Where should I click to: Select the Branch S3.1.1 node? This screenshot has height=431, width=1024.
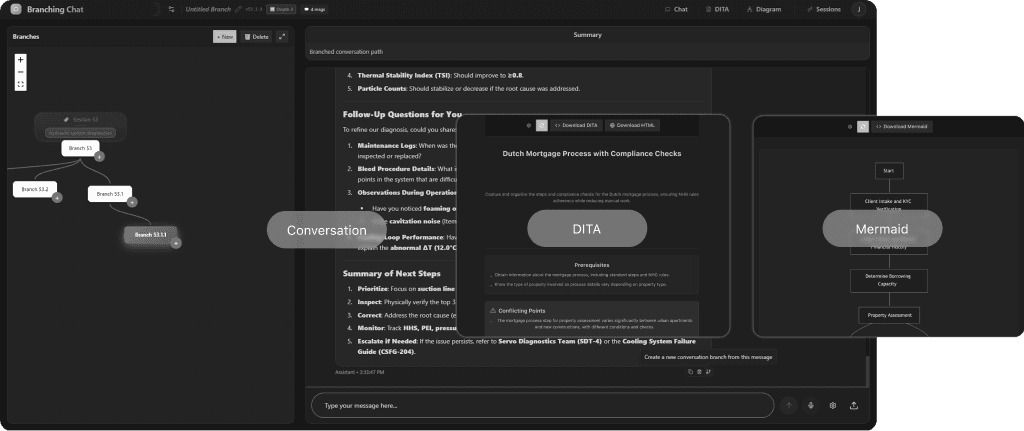(x=150, y=234)
